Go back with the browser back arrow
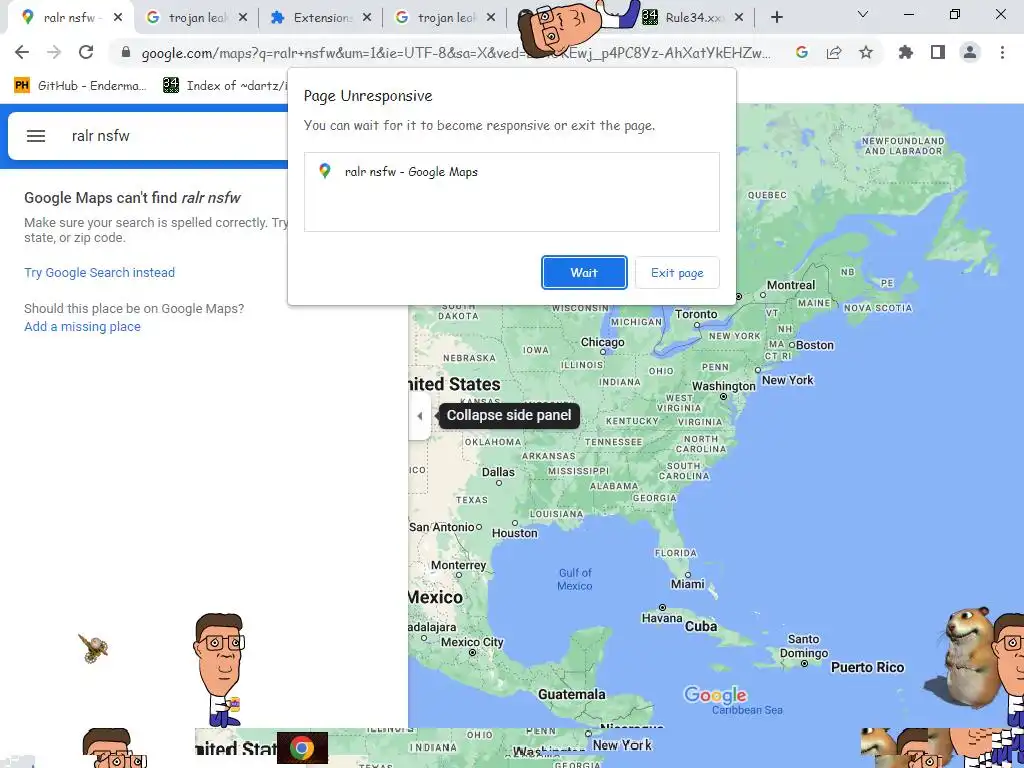This screenshot has width=1024, height=768. pos(22,52)
